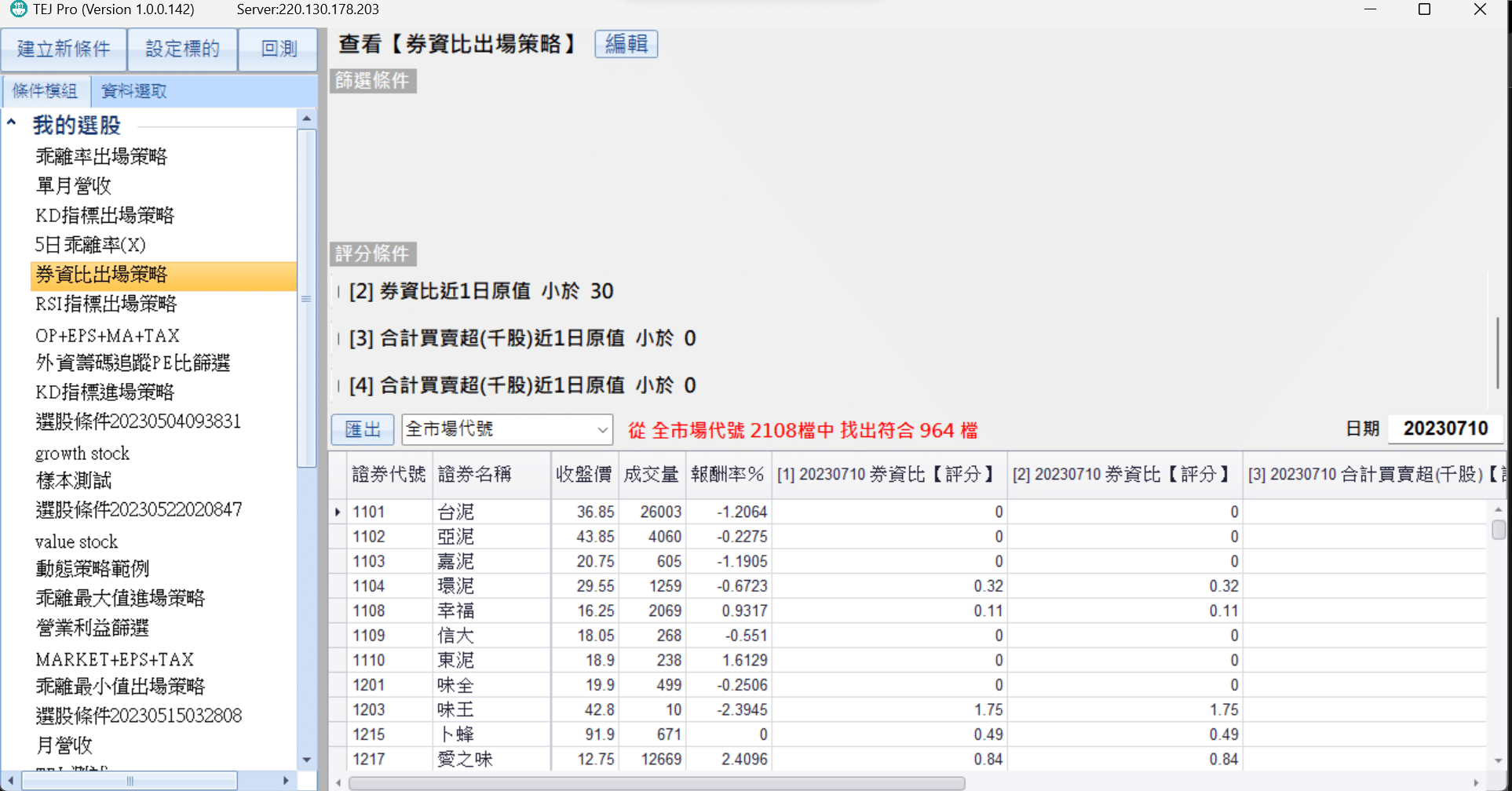This screenshot has width=1512, height=791.
Task: Open the 全市場代號 dropdown list
Action: 601,430
